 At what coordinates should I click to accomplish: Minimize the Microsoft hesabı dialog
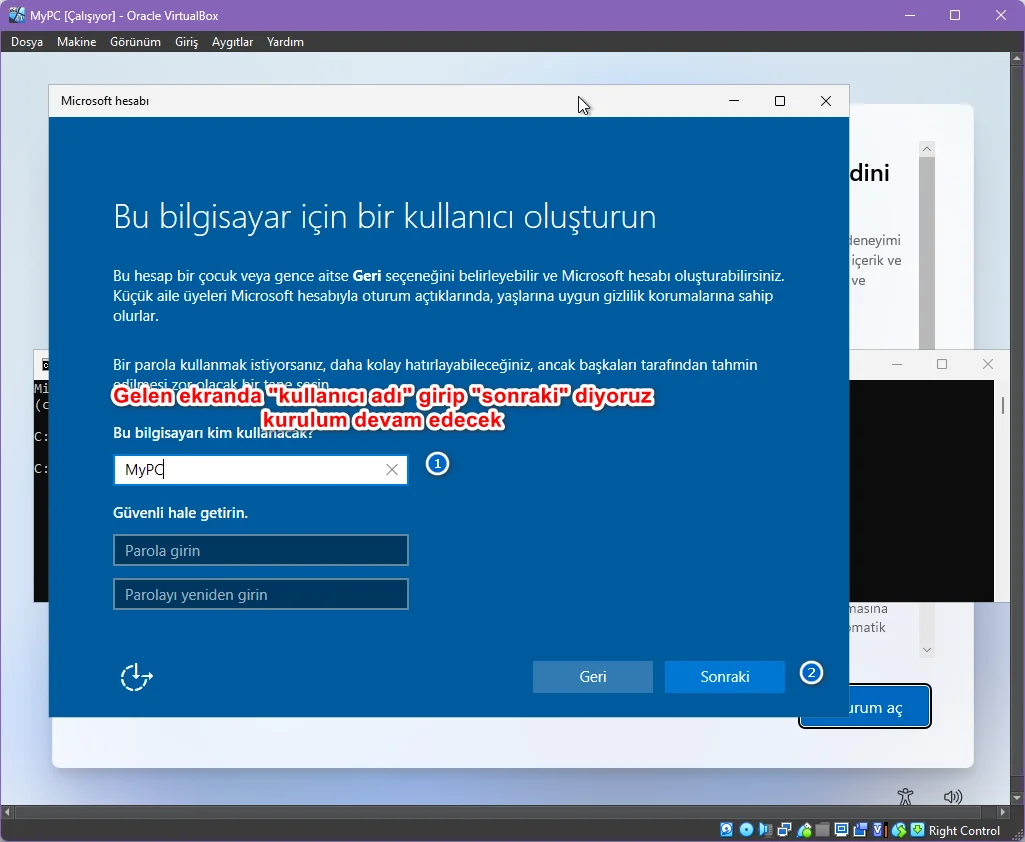pos(733,101)
